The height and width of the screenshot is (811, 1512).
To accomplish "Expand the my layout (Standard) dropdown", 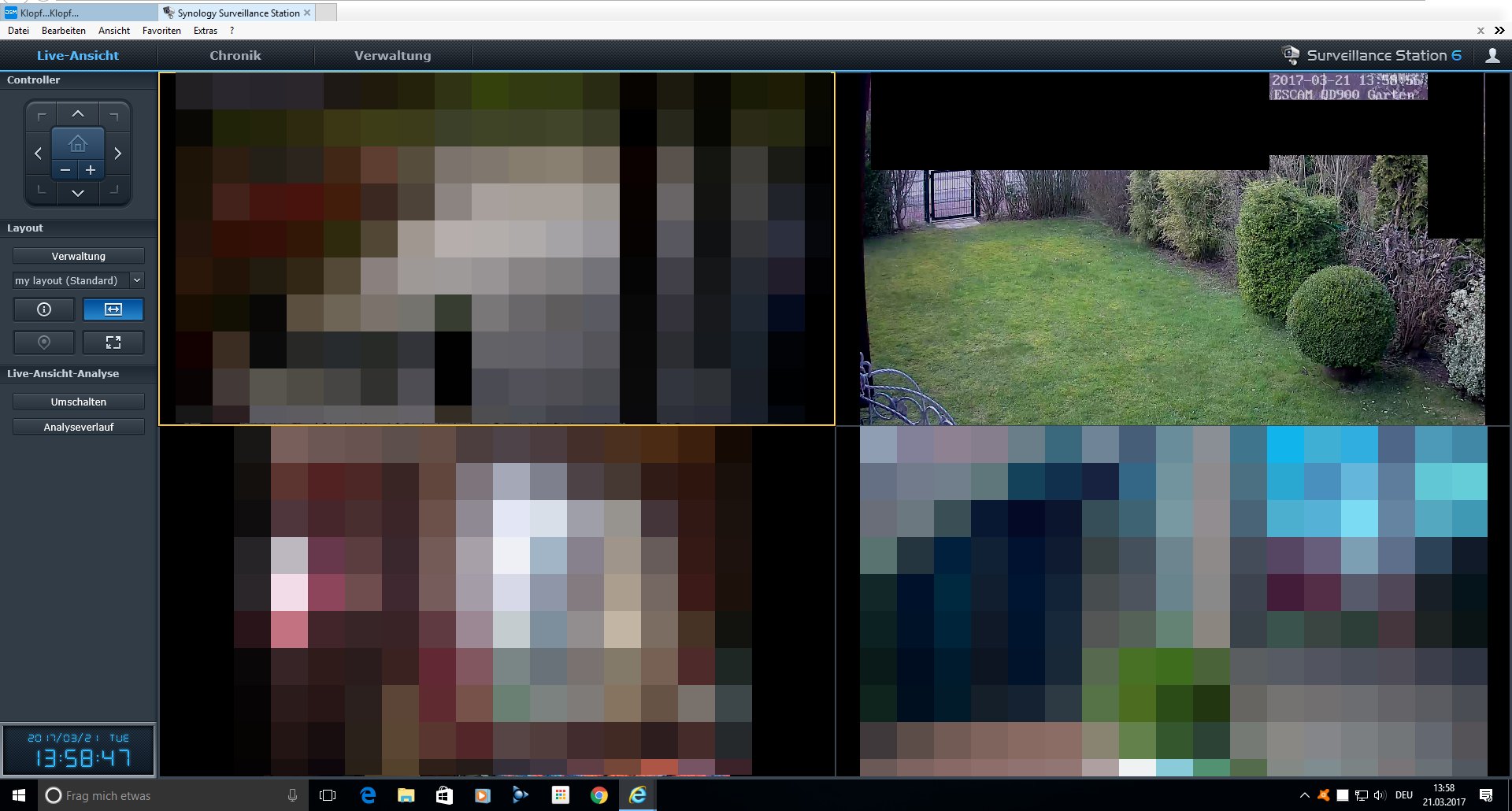I will click(x=136, y=280).
